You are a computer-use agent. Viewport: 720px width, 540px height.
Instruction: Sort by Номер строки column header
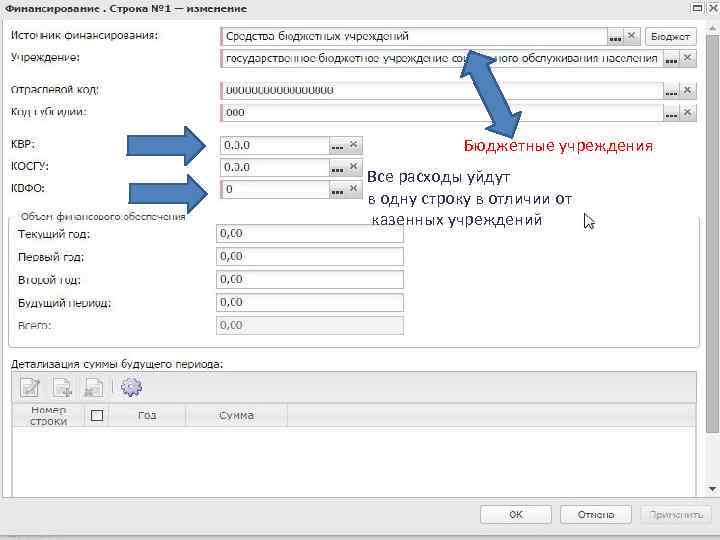pos(48,416)
